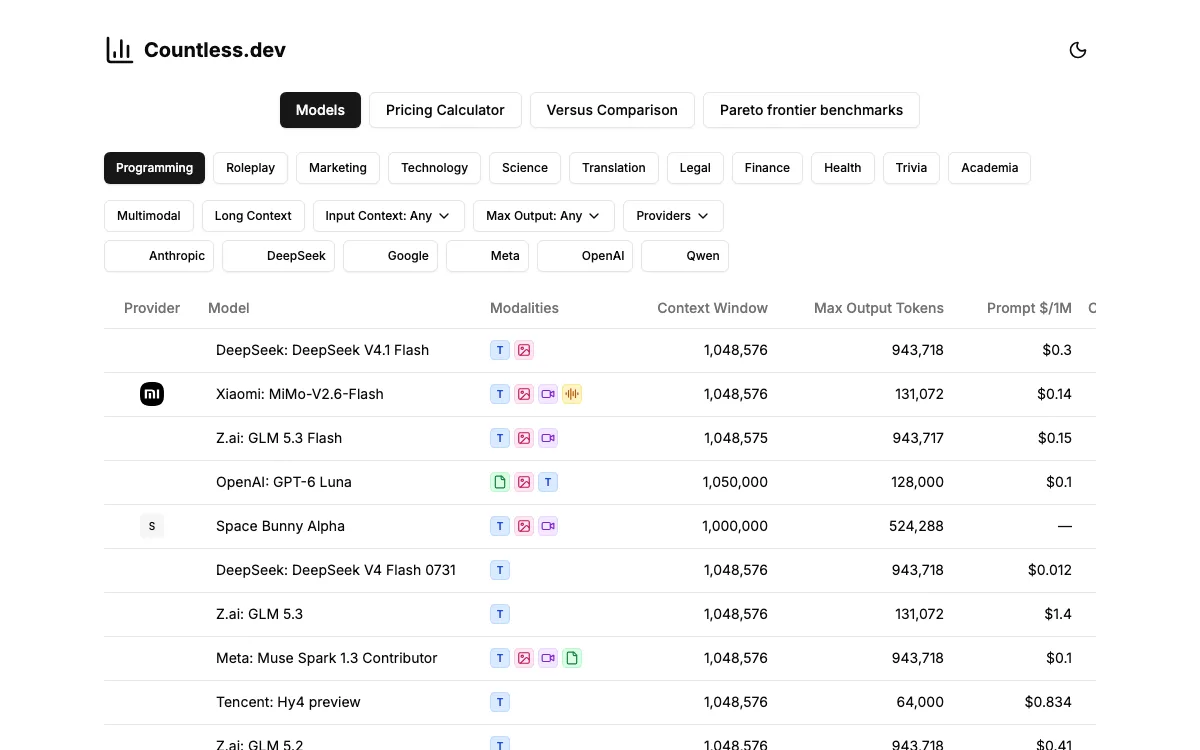This screenshot has height=750, width=1200.
Task: Click file modality icon for OpenAI GPT-6 Luna
Action: [500, 482]
